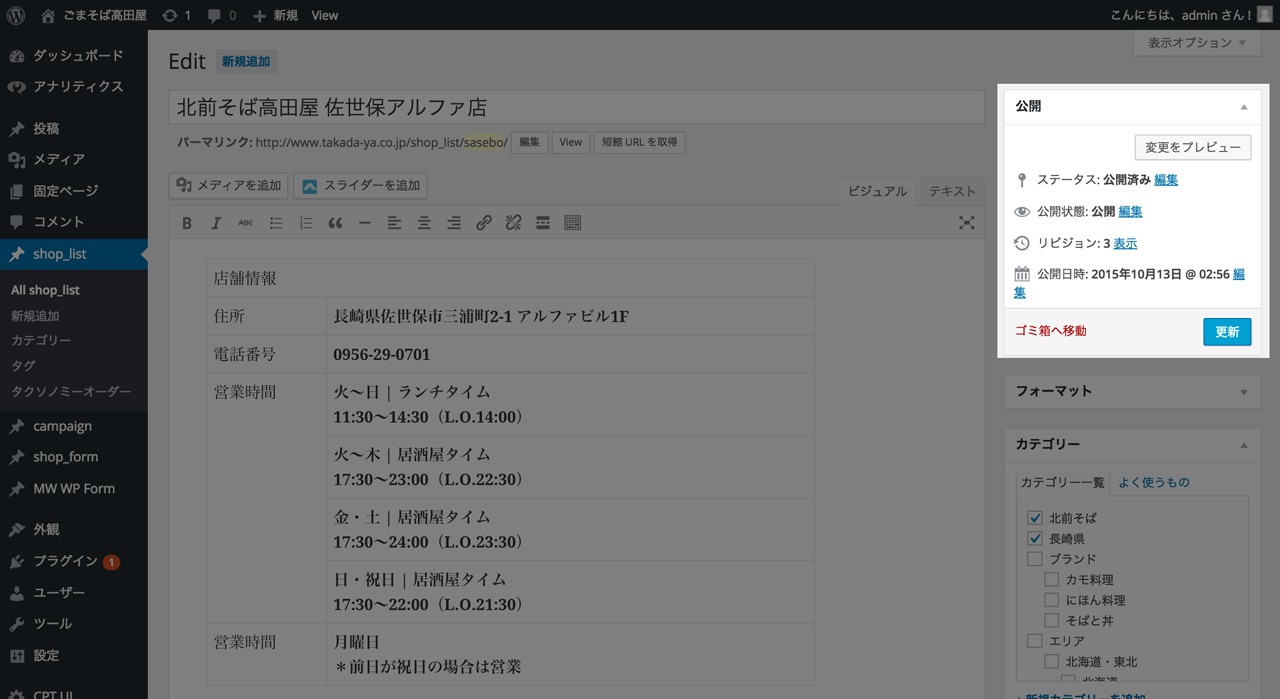
Task: Click 変更をプレビュー button
Action: coord(1193,147)
